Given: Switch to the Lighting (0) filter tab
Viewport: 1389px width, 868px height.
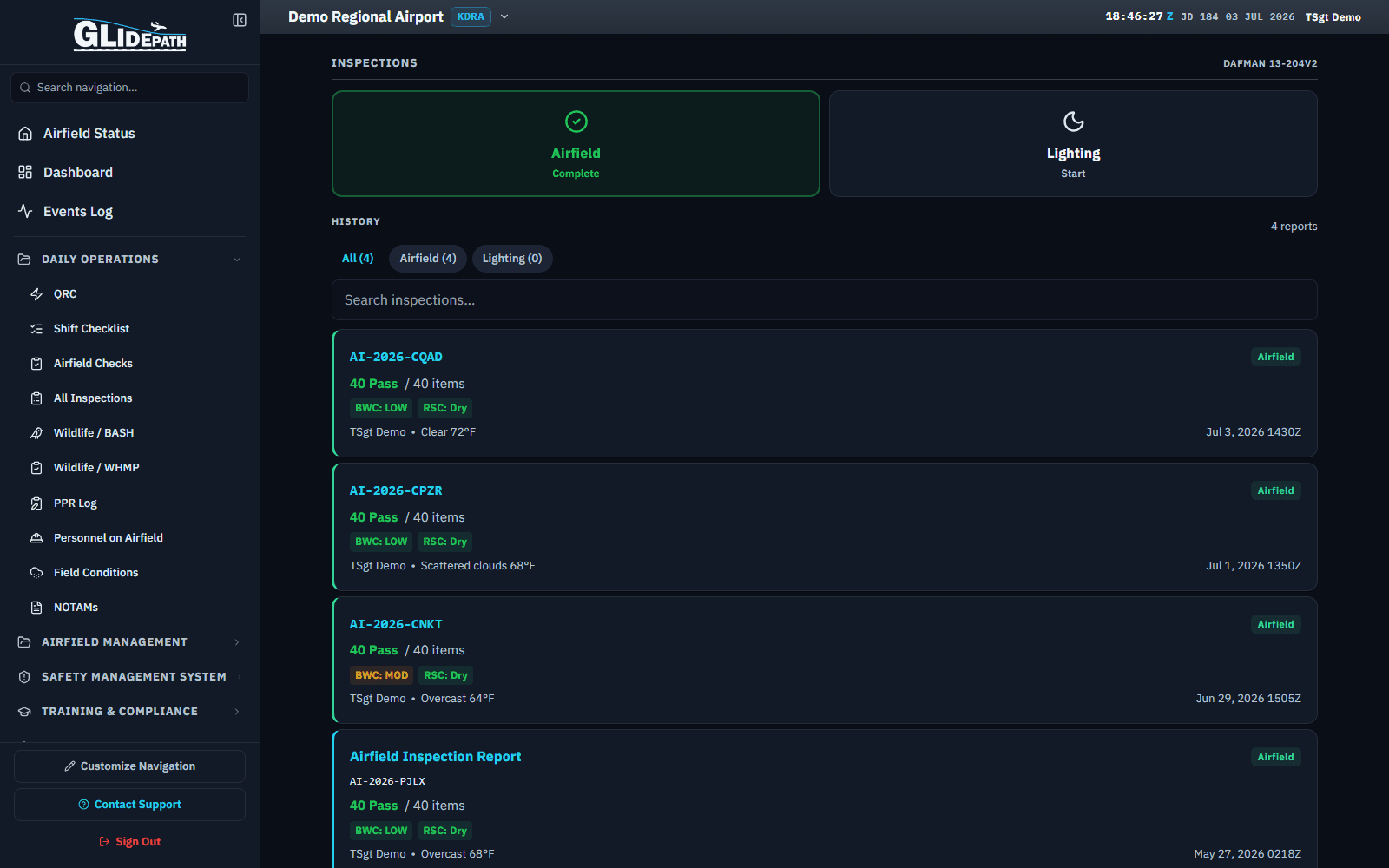Looking at the screenshot, I should (512, 259).
